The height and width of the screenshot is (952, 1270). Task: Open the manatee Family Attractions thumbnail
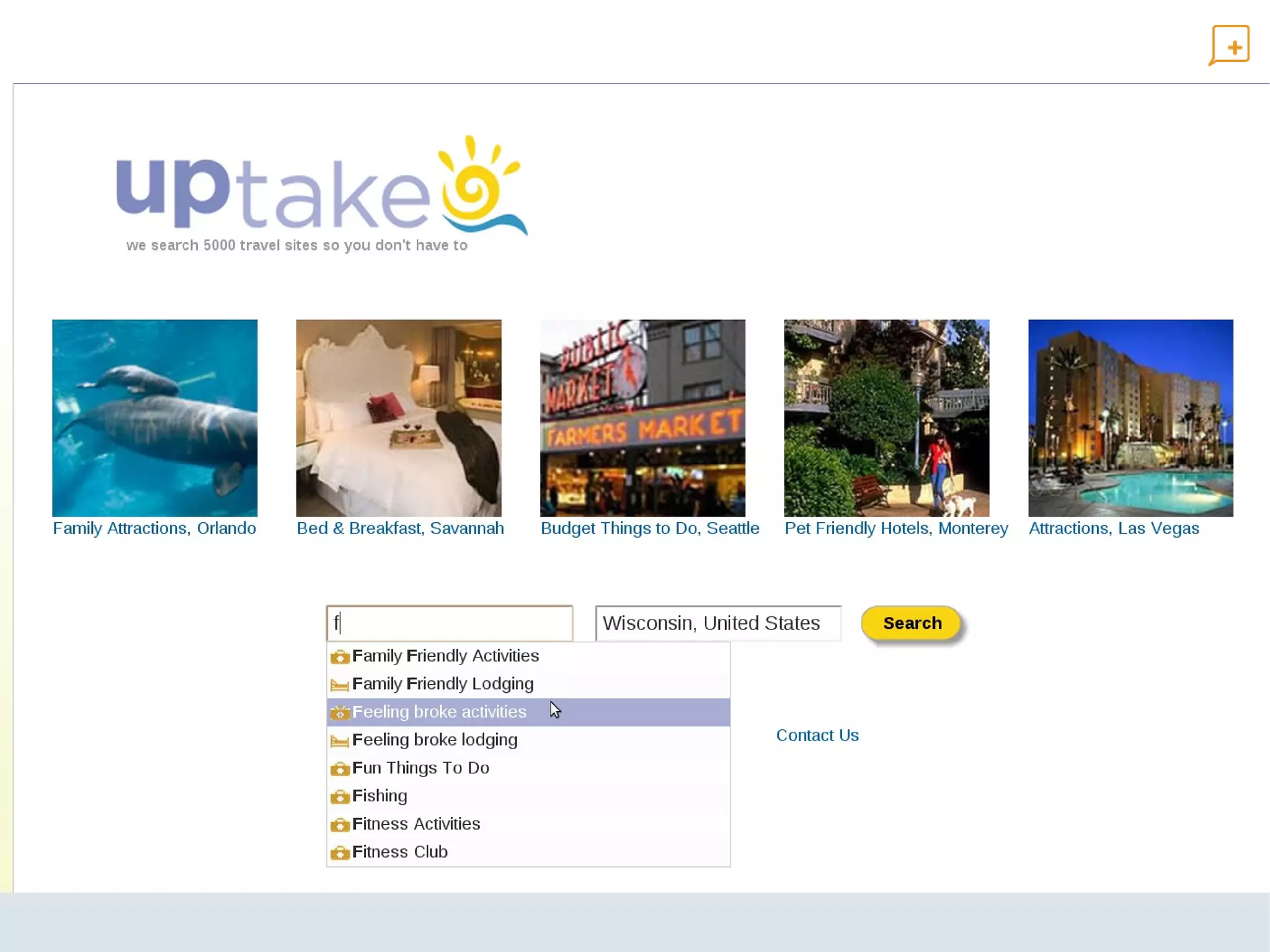[x=154, y=418]
